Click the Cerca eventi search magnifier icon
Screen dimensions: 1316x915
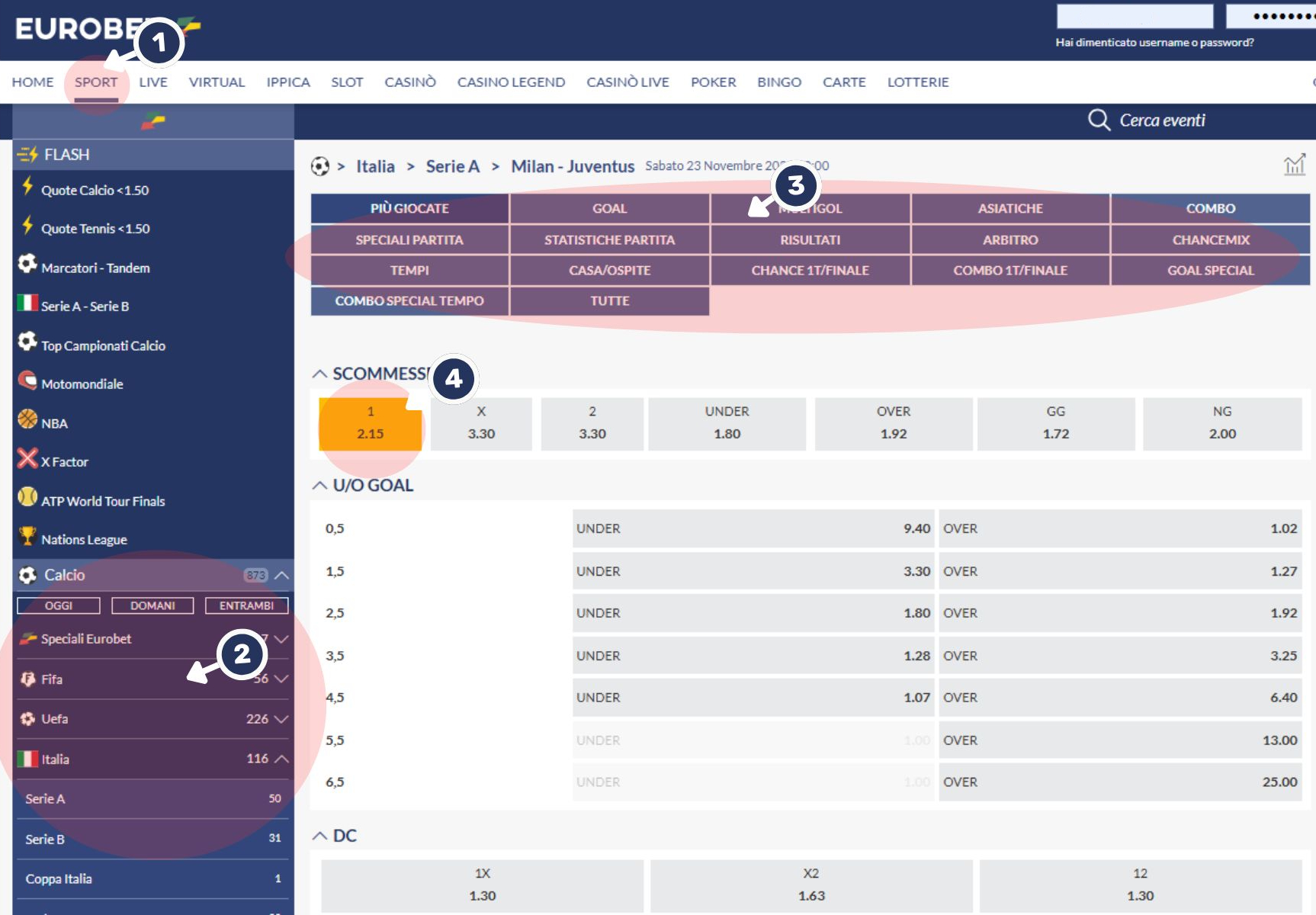tap(1100, 120)
